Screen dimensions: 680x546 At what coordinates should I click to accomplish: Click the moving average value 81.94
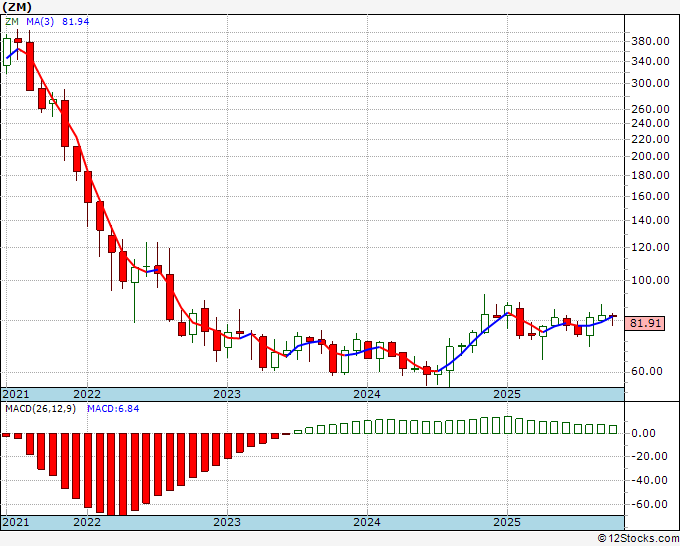(75, 21)
